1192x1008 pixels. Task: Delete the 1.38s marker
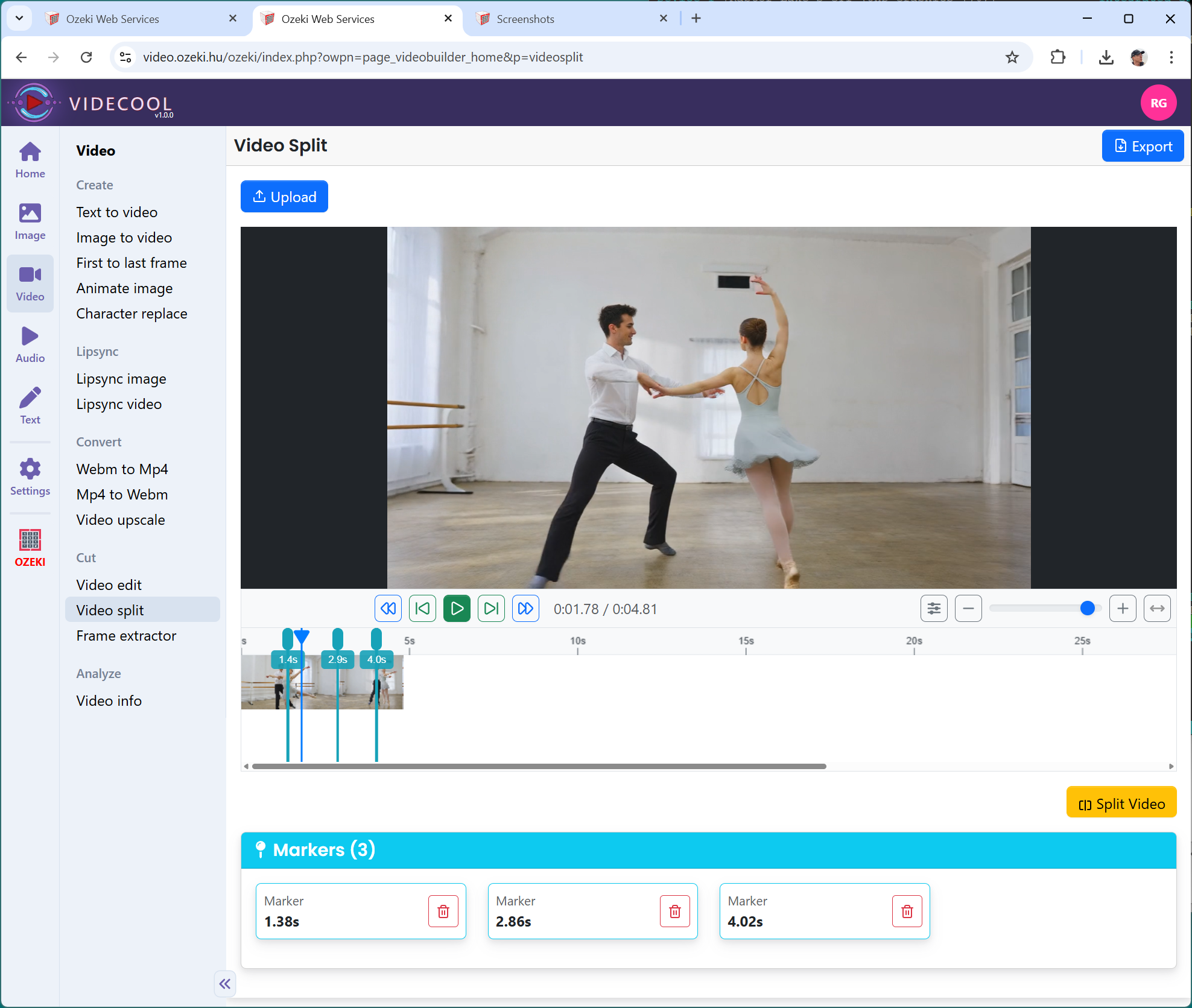(443, 911)
